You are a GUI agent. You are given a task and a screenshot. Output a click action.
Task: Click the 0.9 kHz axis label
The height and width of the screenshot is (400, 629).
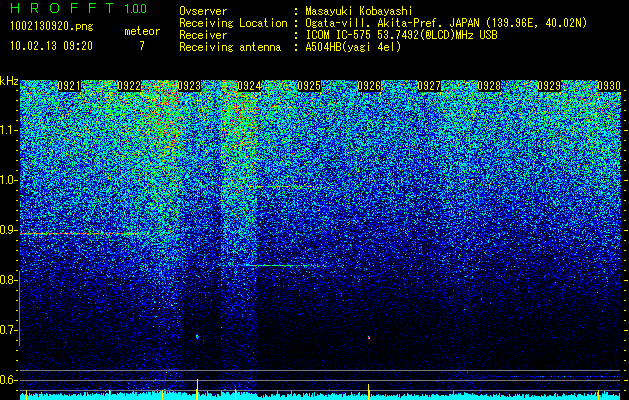(8, 230)
